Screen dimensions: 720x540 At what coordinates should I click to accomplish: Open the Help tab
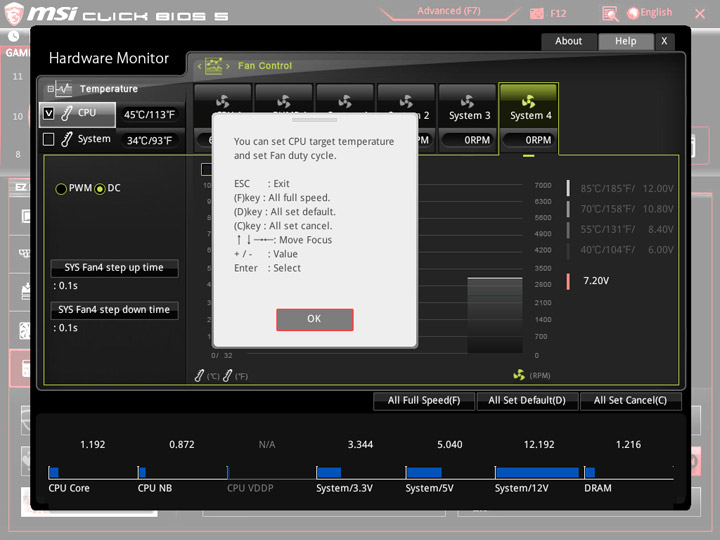pyautogui.click(x=625, y=41)
